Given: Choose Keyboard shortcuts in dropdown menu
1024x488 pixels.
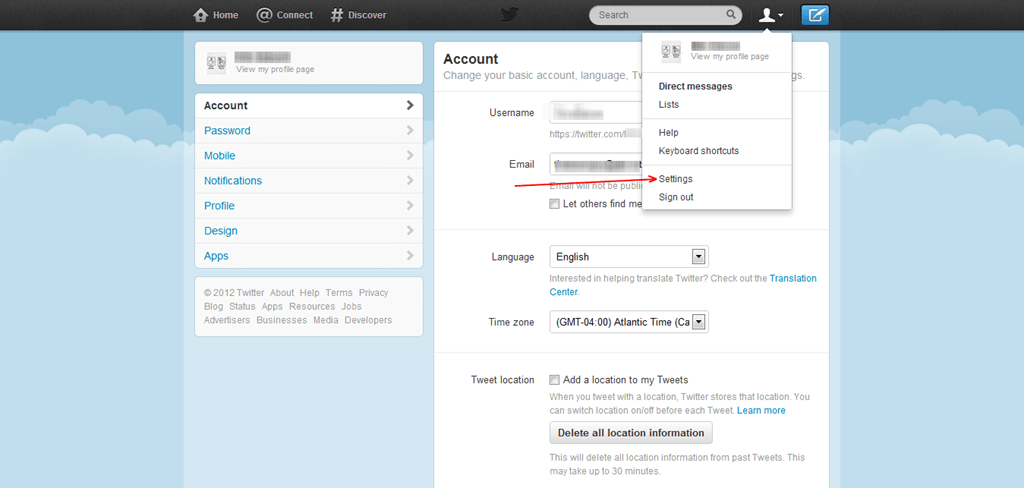Looking at the screenshot, I should point(699,151).
